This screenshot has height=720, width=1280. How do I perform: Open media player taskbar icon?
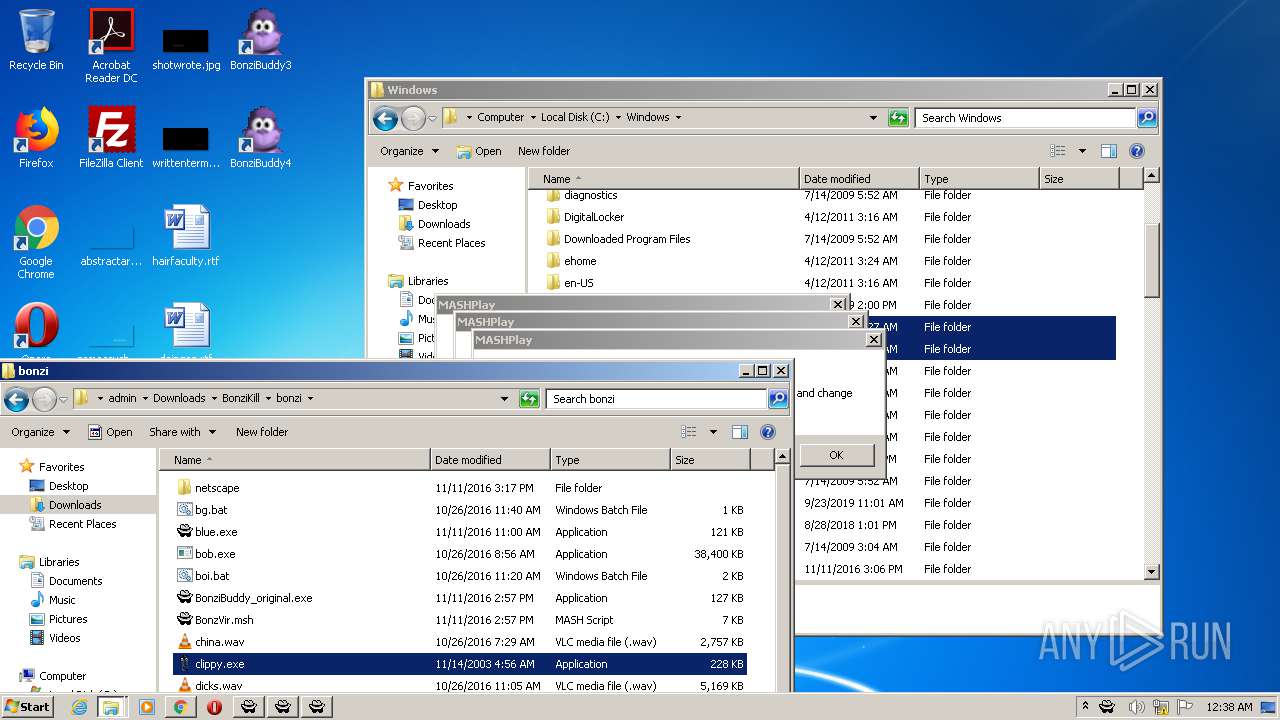pyautogui.click(x=147, y=707)
